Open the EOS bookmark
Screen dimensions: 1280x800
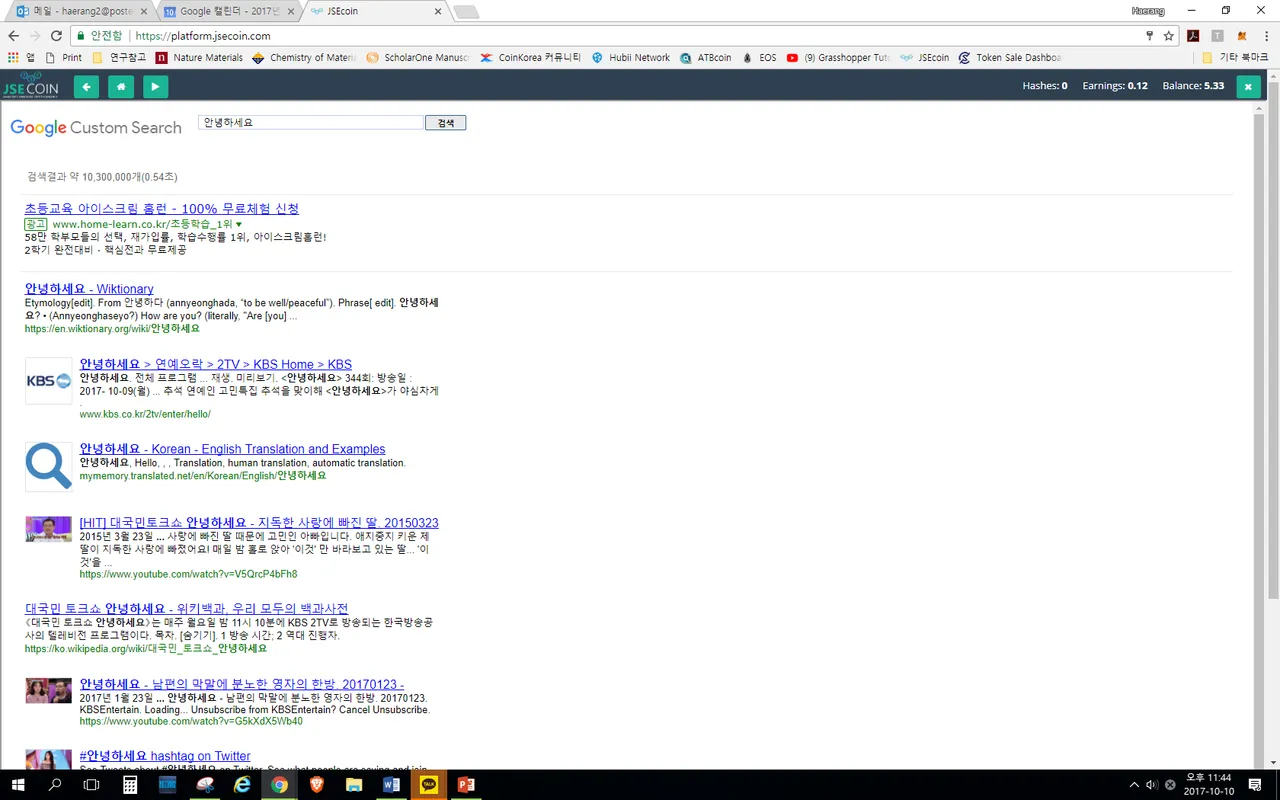759,58
